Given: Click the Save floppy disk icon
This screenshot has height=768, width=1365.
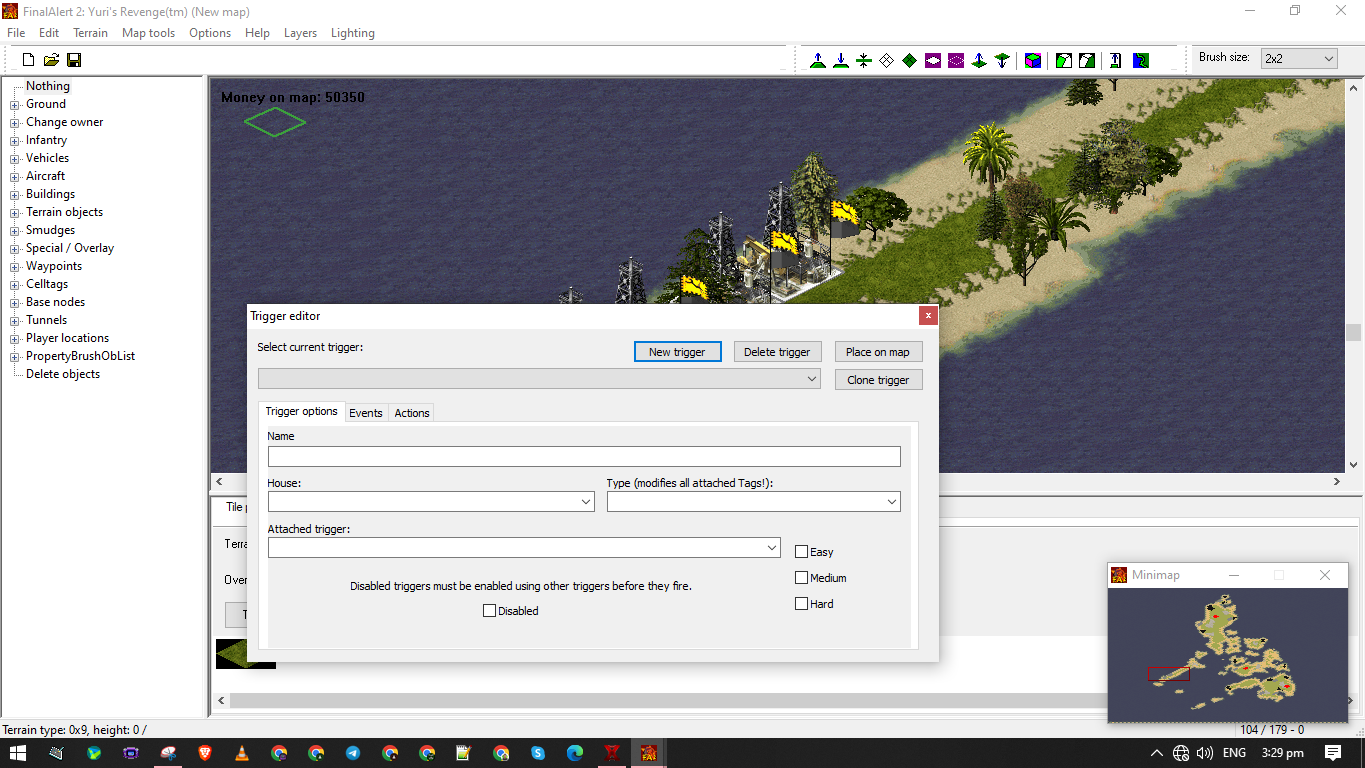Looking at the screenshot, I should tap(74, 60).
